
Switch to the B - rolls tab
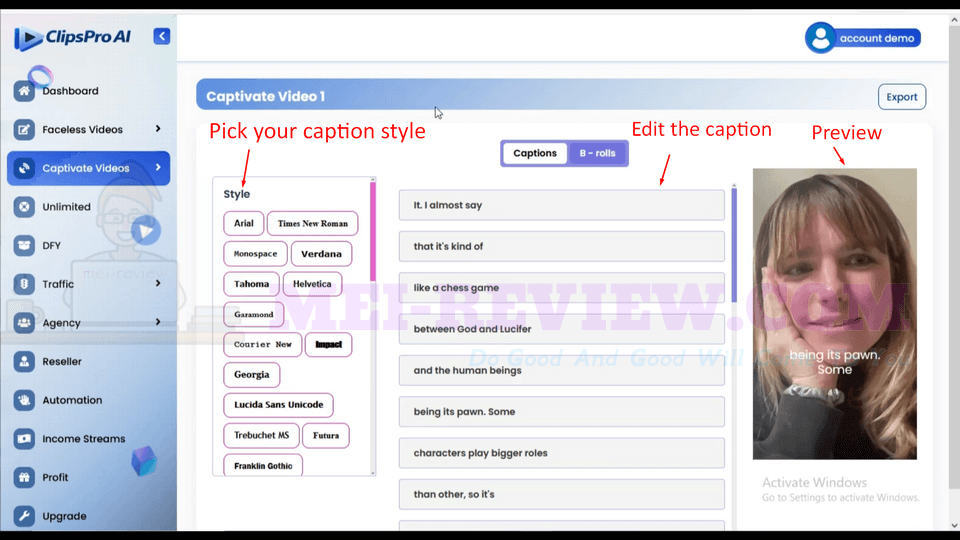pyautogui.click(x=598, y=153)
